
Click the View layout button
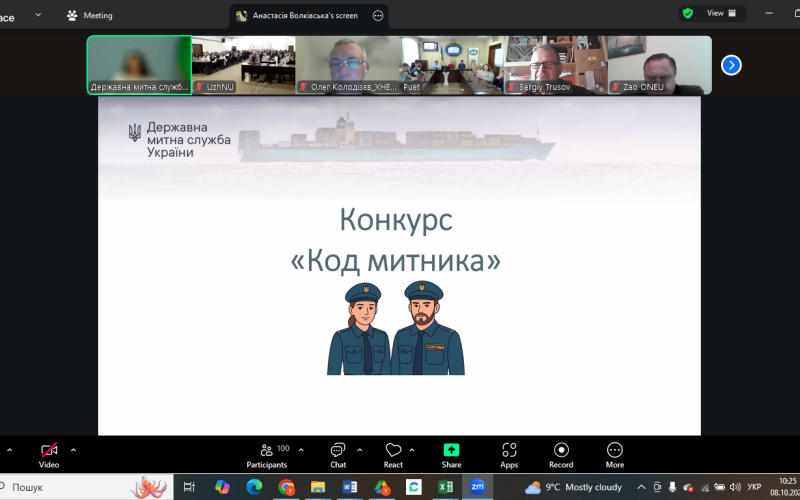[x=721, y=14]
